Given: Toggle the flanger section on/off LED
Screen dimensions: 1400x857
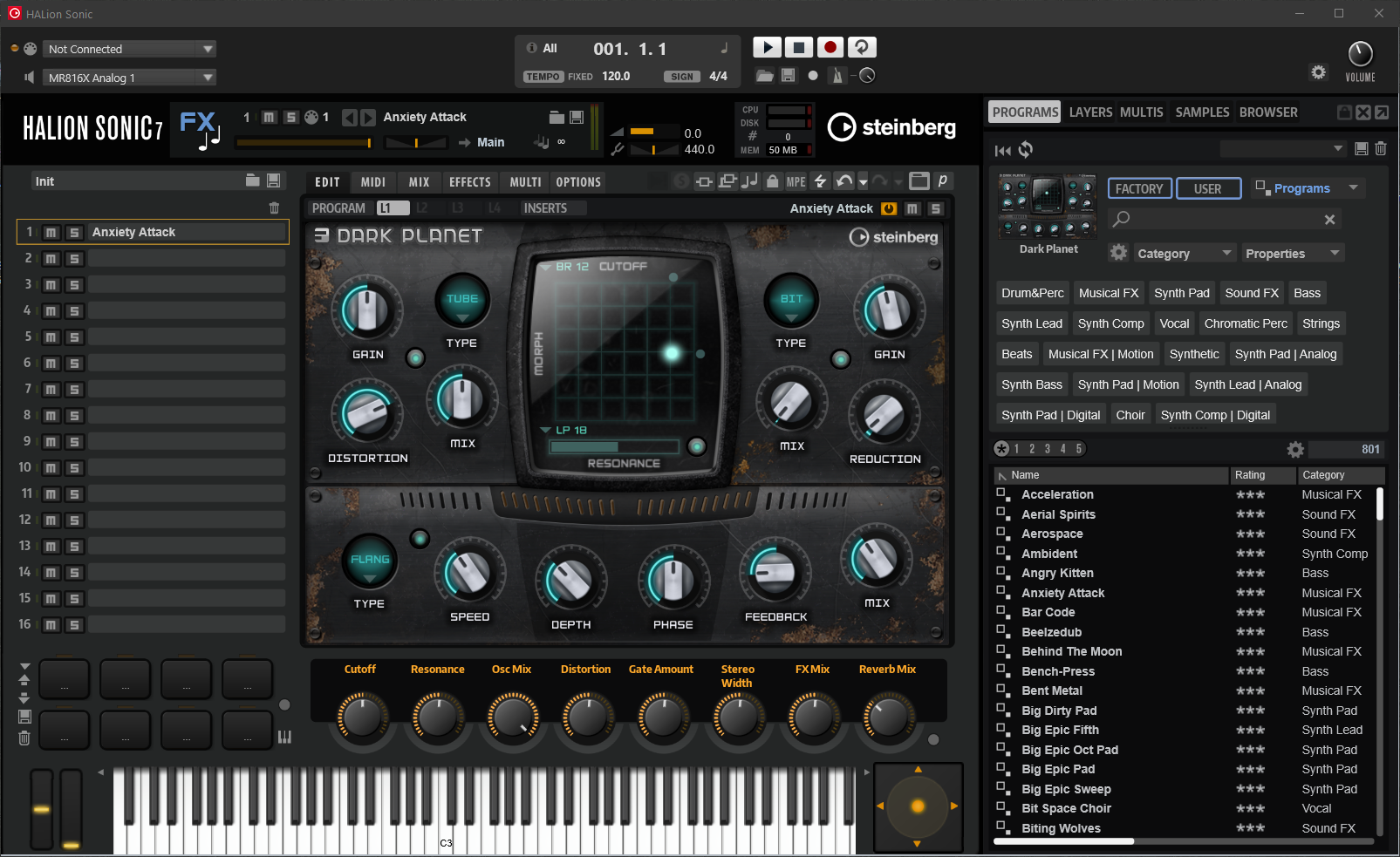Looking at the screenshot, I should [420, 538].
